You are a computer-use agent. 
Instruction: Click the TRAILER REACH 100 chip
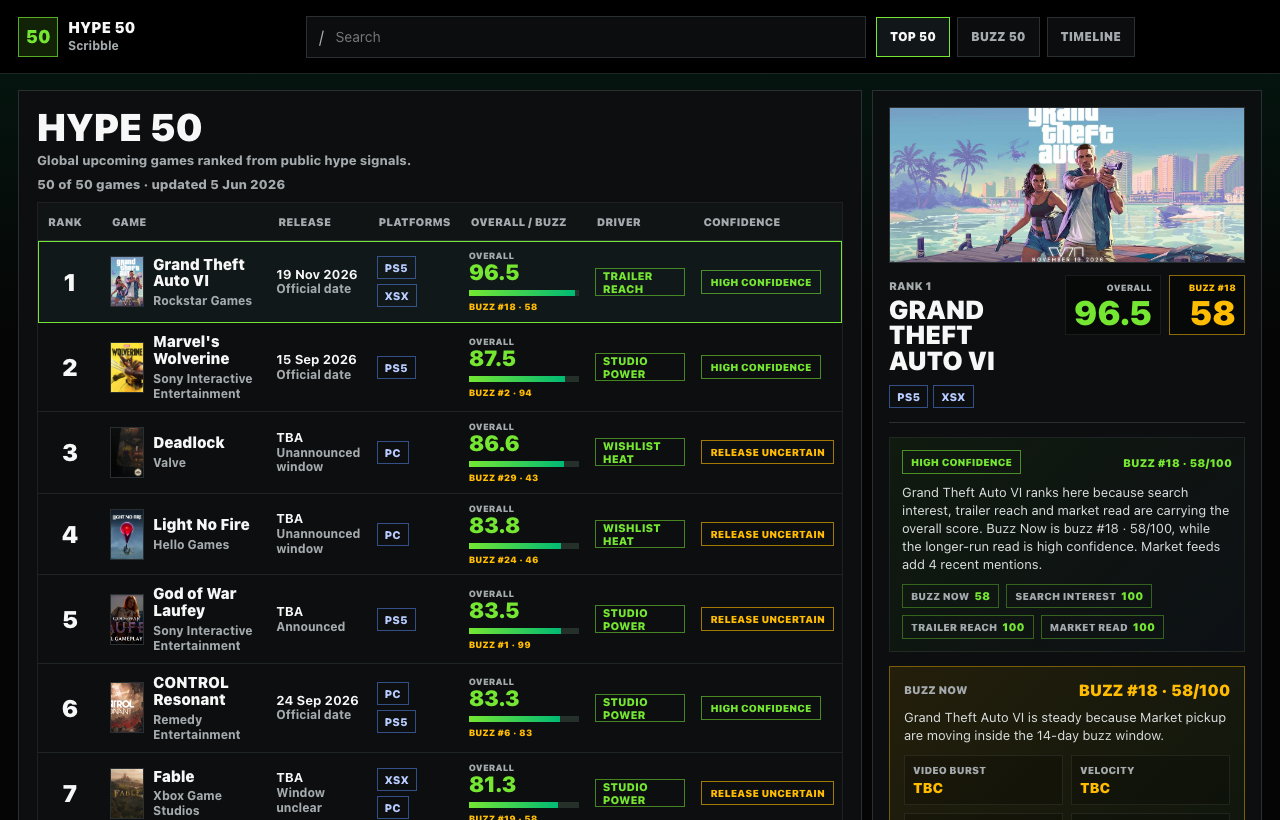[x=968, y=627]
